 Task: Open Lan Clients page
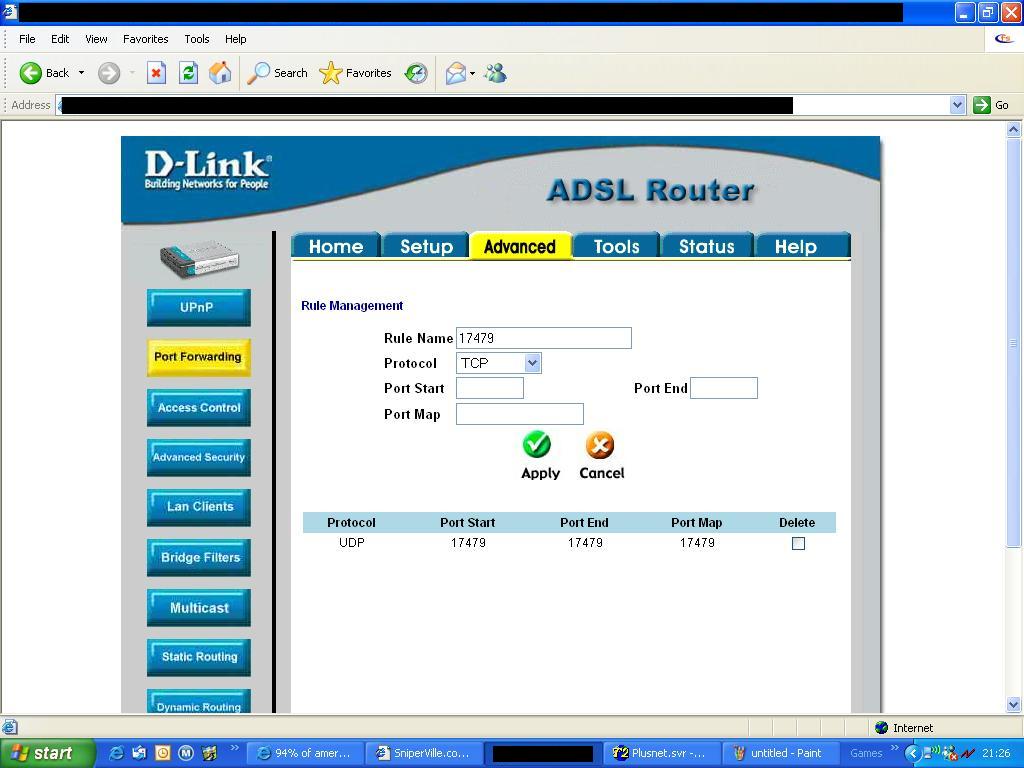point(199,507)
